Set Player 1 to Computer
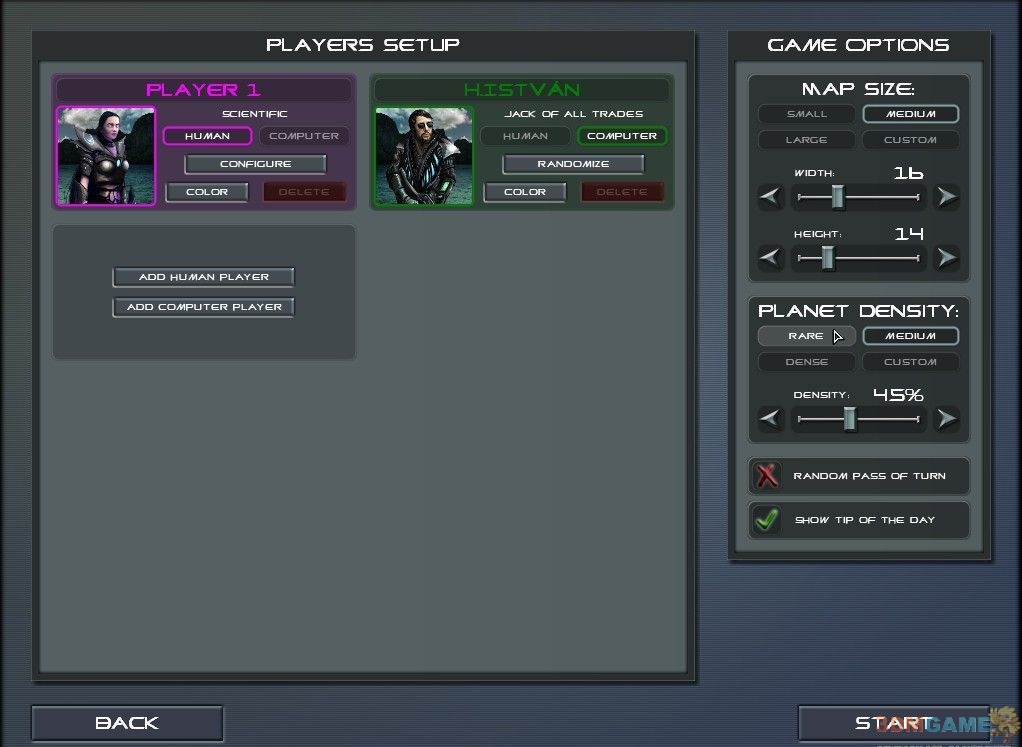This screenshot has width=1022, height=747. pyautogui.click(x=304, y=136)
